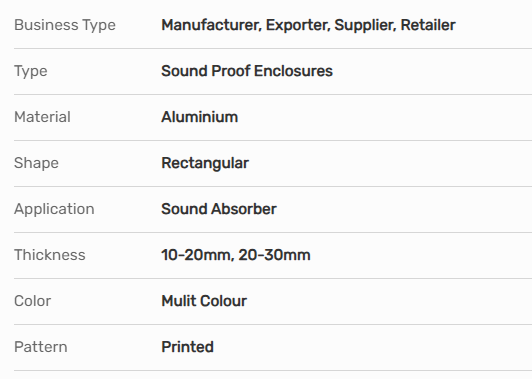Click the word Supplier in Business Type

point(365,25)
